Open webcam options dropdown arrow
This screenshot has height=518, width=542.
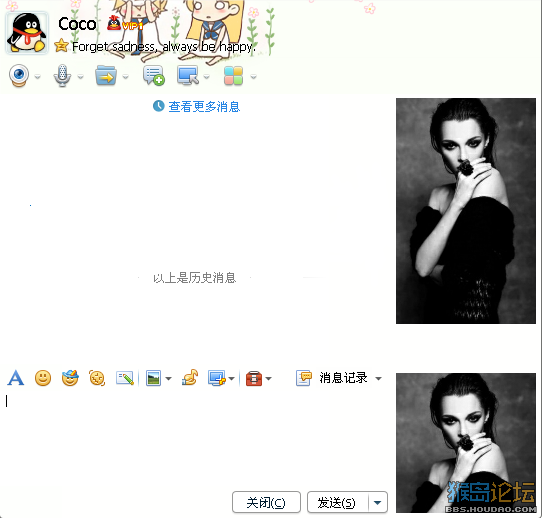tap(37, 77)
